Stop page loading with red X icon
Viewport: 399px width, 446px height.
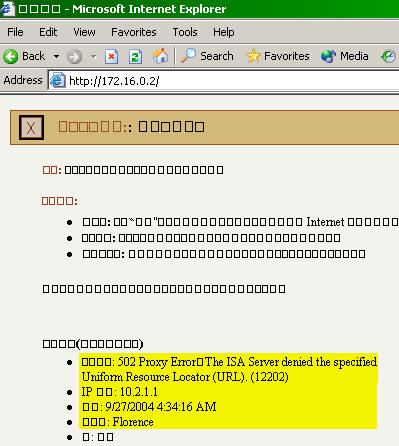tap(111, 56)
